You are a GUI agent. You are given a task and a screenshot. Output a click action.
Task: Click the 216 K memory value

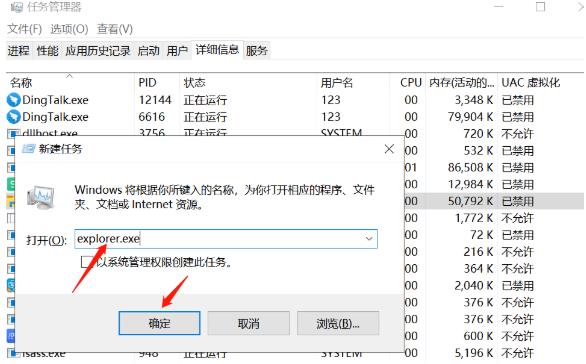[478, 252]
